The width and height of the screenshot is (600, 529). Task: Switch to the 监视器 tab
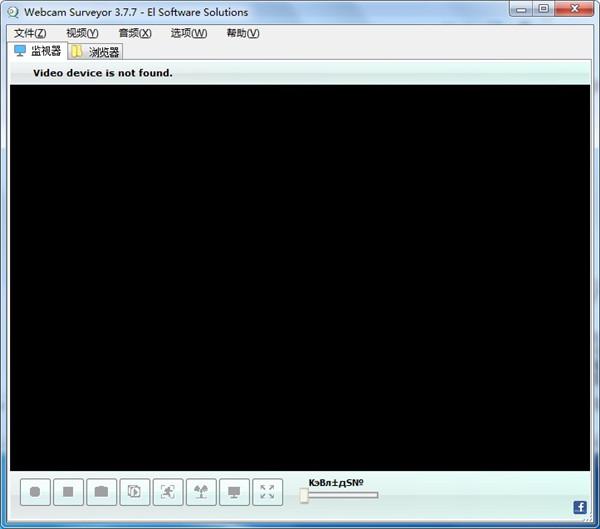[38, 51]
